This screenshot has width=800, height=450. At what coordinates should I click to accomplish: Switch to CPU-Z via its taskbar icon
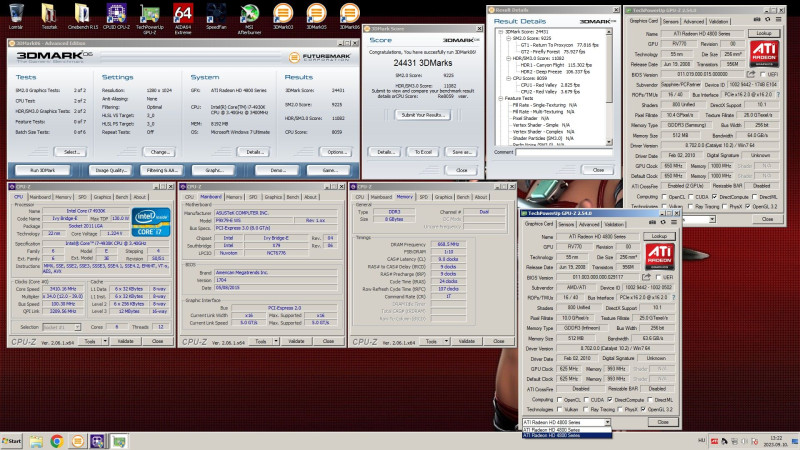point(97,441)
